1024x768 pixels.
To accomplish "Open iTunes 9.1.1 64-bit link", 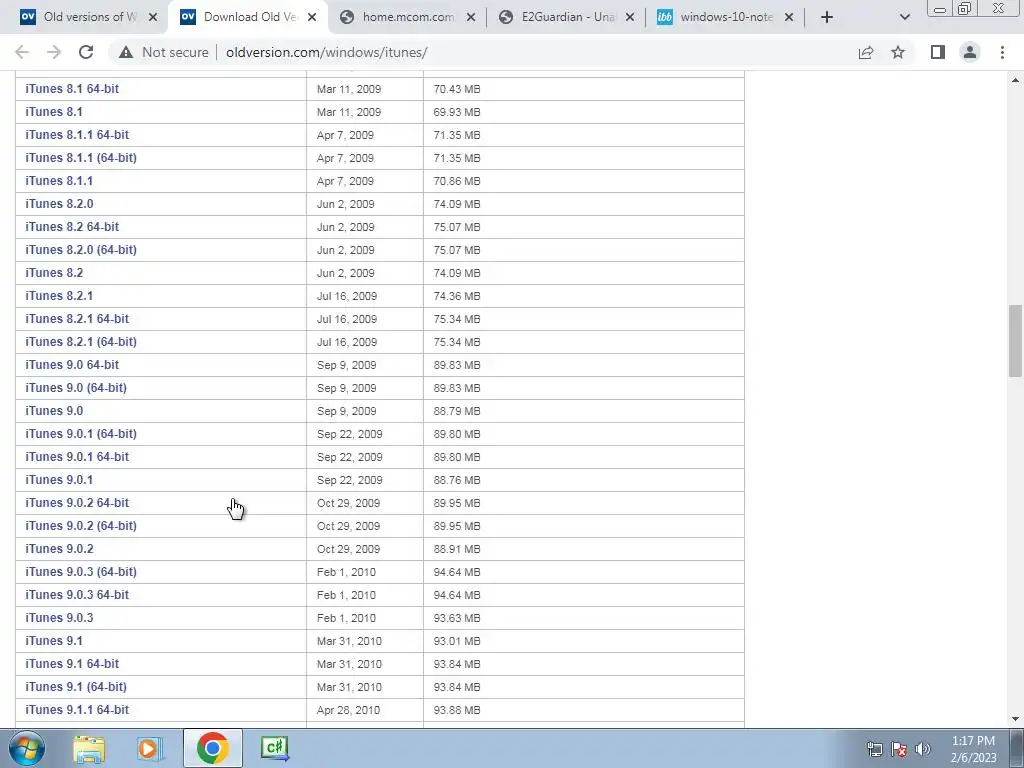I will click(x=77, y=710).
